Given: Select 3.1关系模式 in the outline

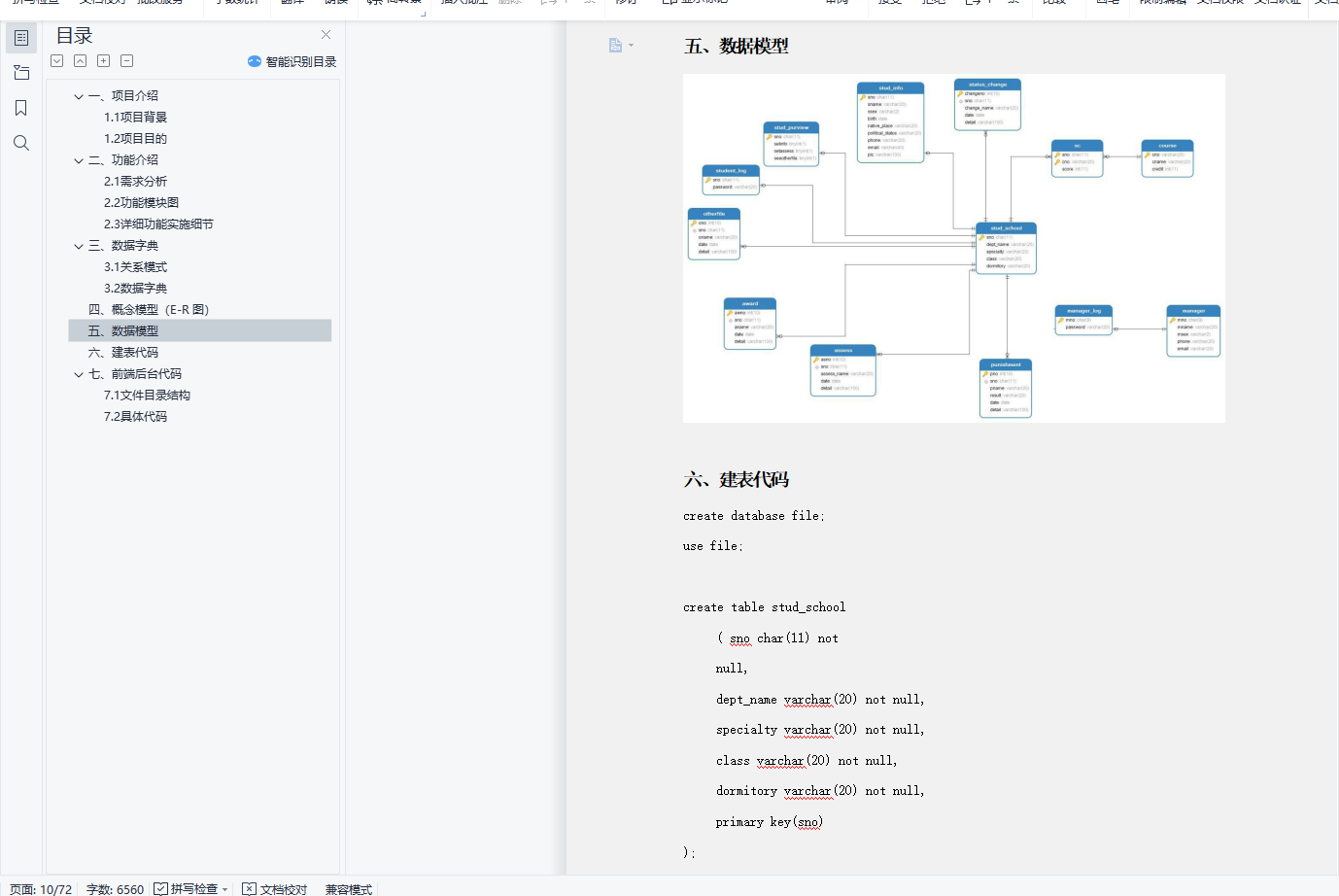Looking at the screenshot, I should click(x=135, y=267).
